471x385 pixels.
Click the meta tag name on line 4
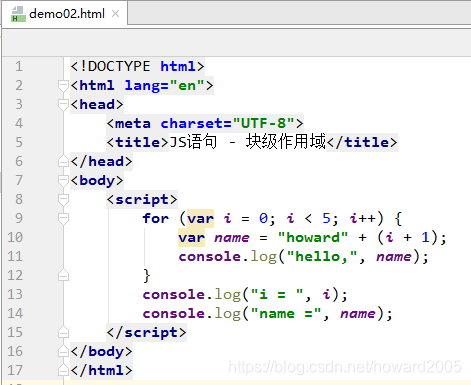tap(133, 124)
